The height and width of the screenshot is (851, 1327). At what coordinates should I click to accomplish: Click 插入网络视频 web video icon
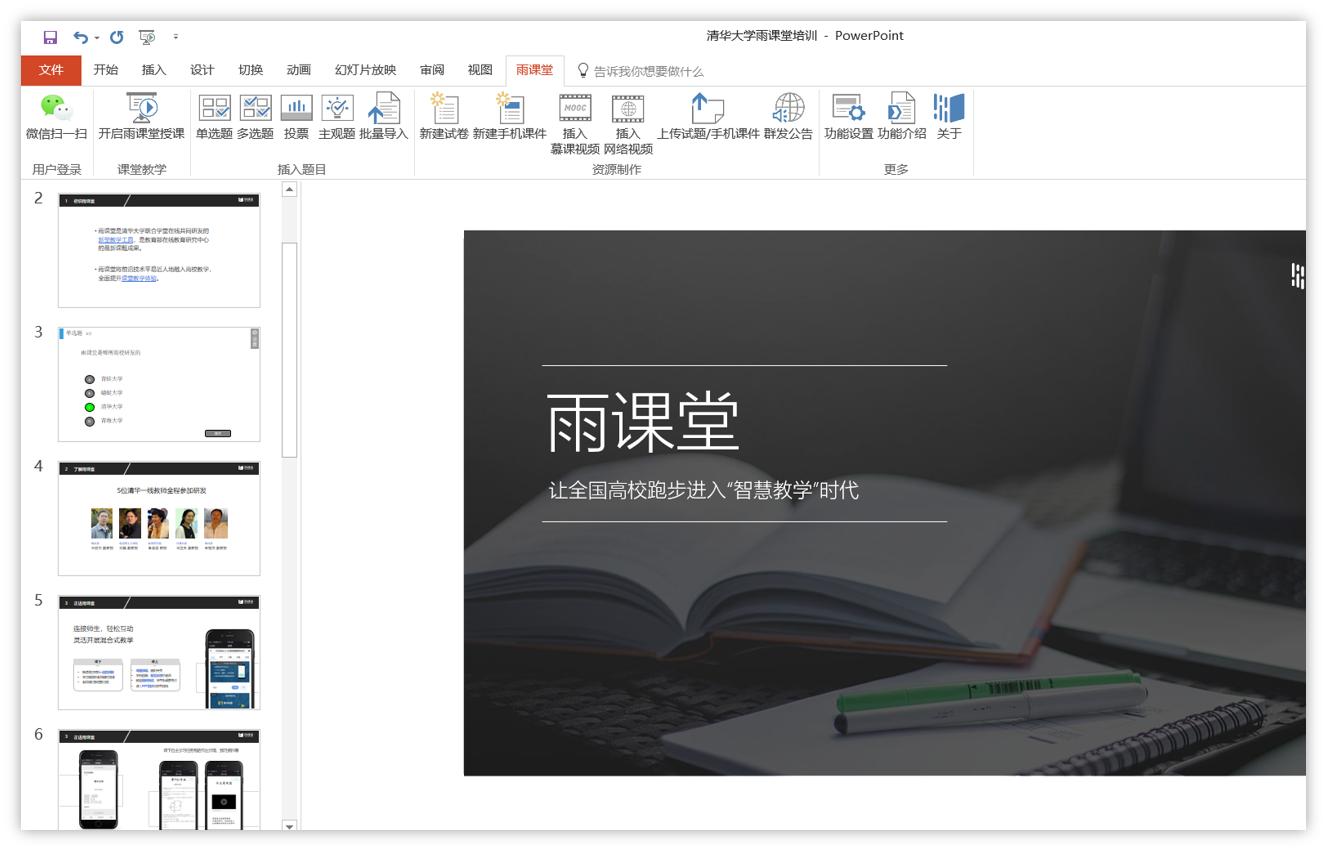tap(628, 124)
